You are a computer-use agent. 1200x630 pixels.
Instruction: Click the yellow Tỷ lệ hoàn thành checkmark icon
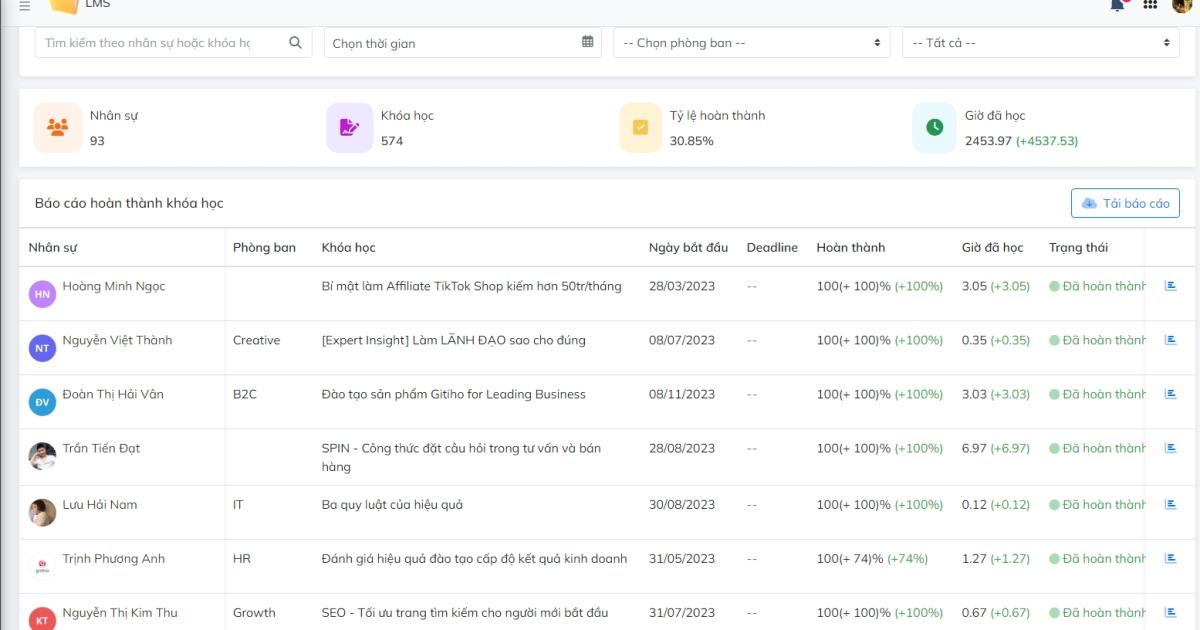click(x=640, y=127)
